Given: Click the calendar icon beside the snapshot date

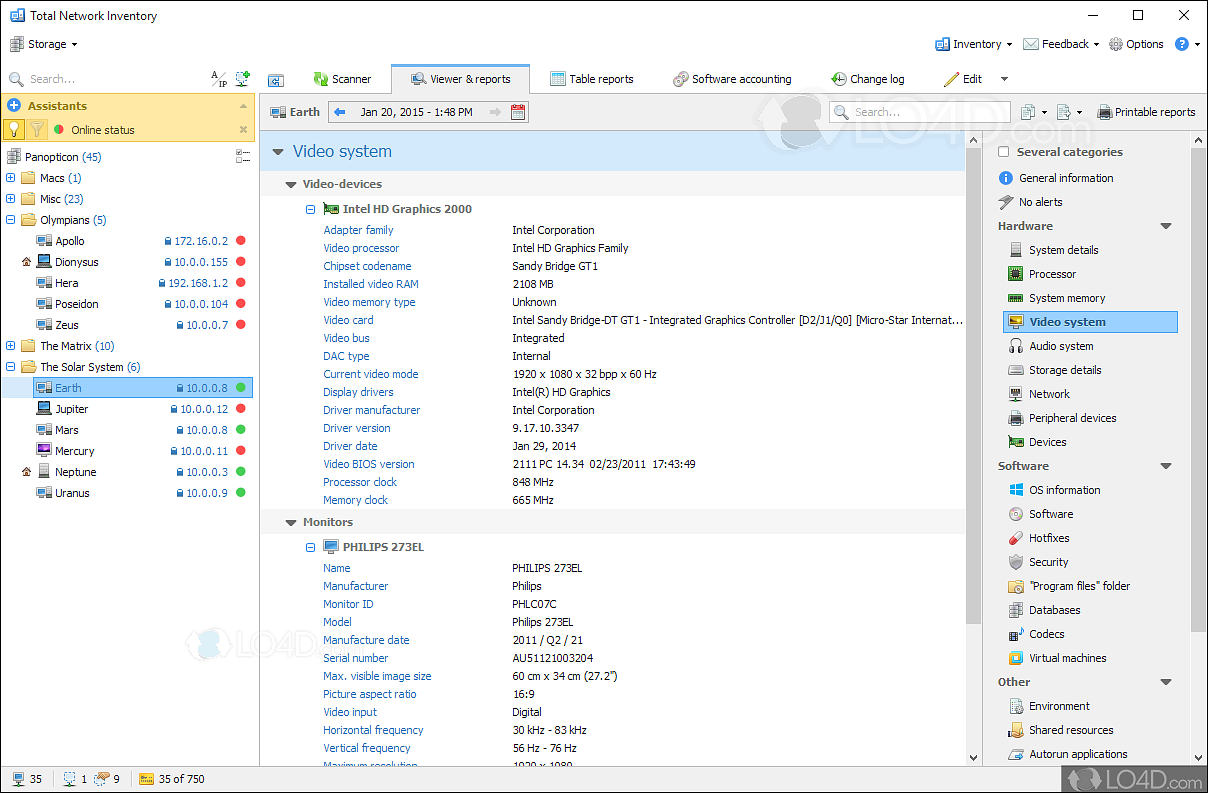Looking at the screenshot, I should click(518, 112).
